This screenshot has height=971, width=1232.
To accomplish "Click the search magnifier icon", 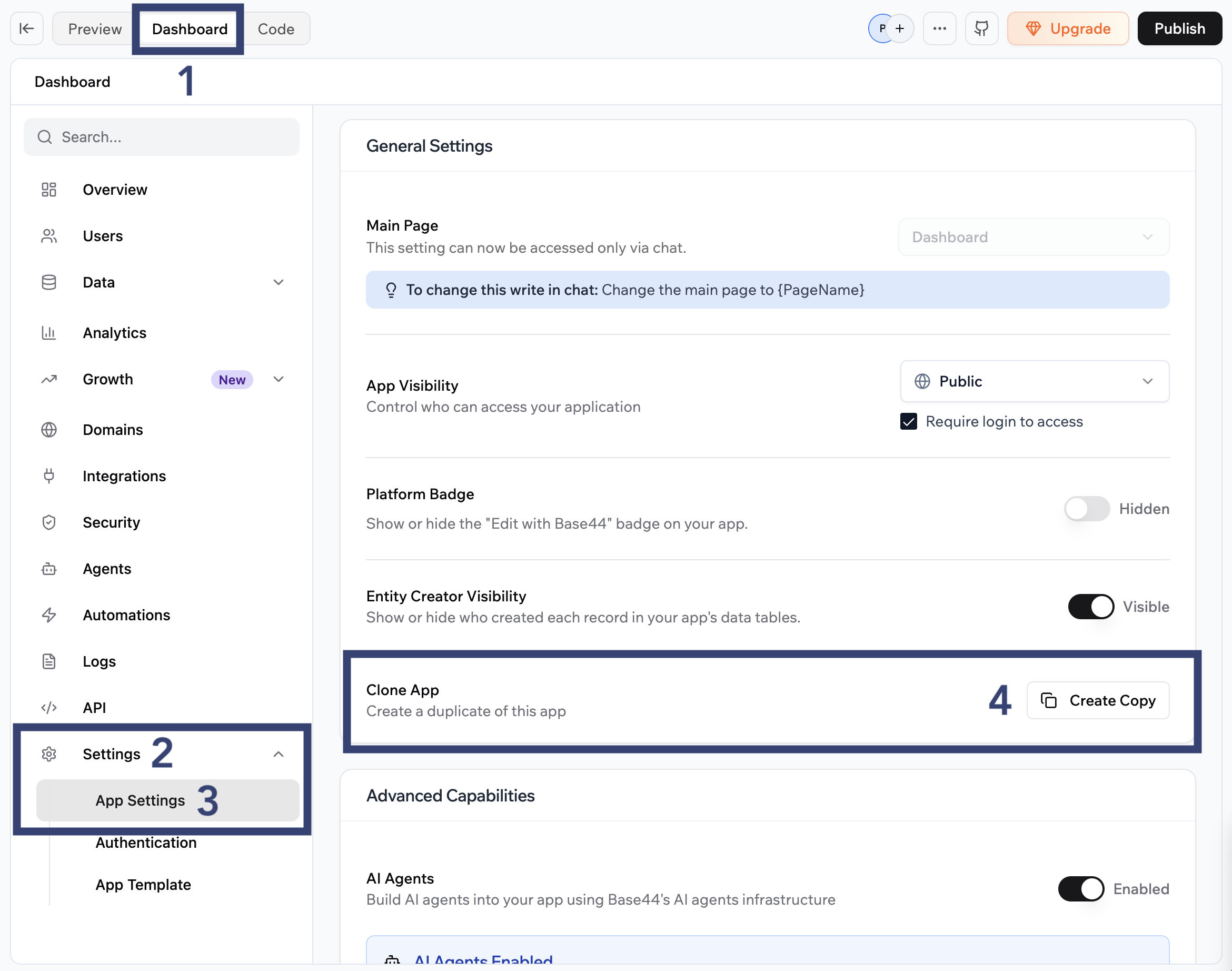I will (x=45, y=137).
